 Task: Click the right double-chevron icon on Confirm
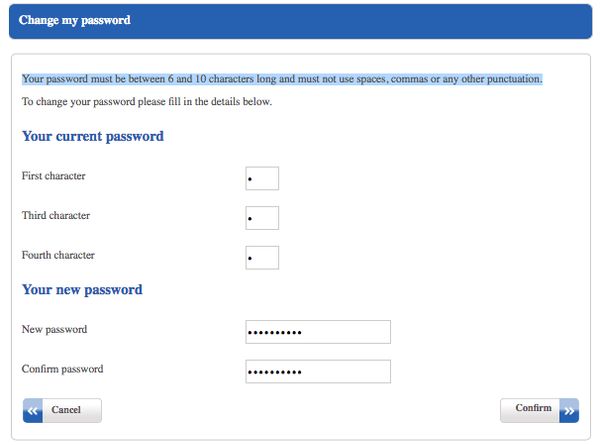[569, 410]
